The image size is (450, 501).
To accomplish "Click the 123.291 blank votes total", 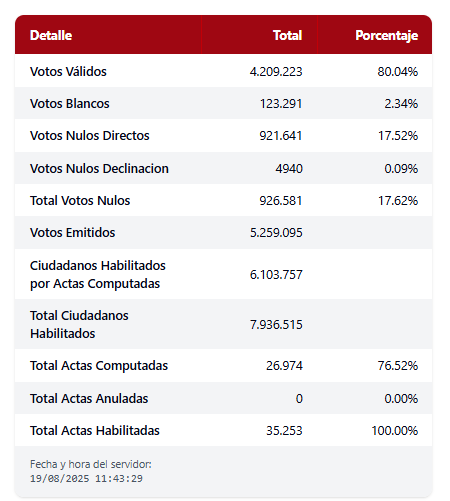I will tap(281, 104).
